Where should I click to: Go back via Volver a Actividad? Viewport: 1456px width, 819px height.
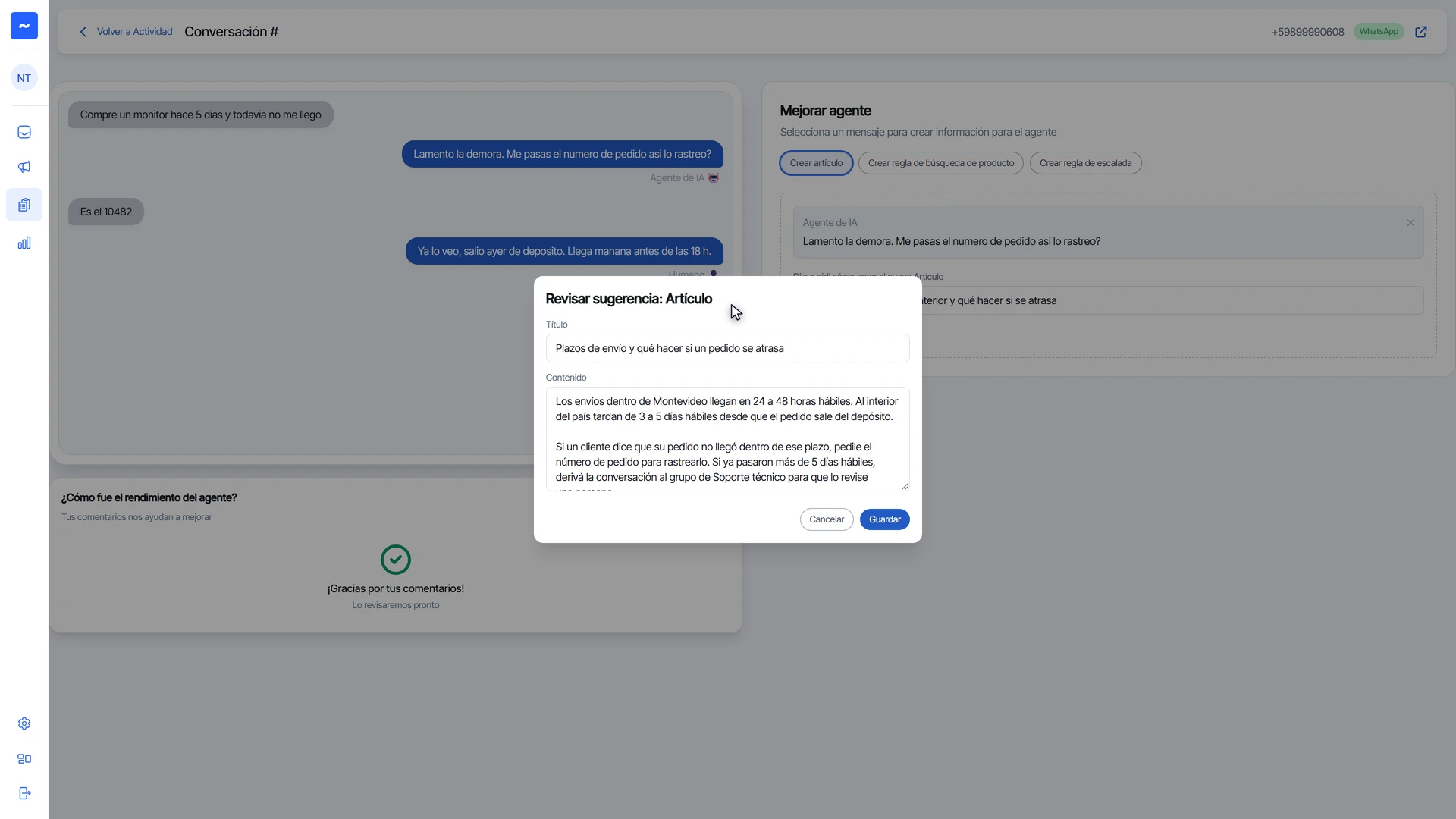(134, 32)
